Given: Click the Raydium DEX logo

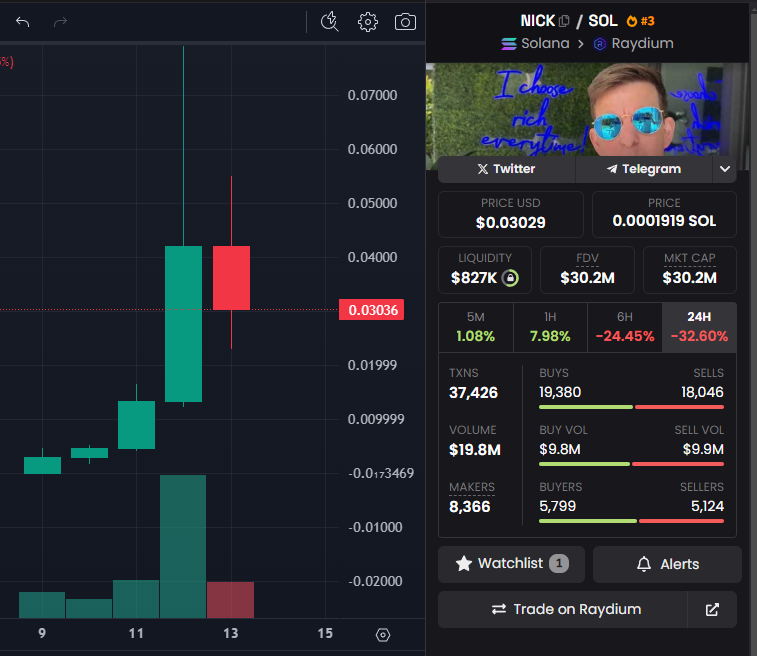Looking at the screenshot, I should tap(599, 44).
